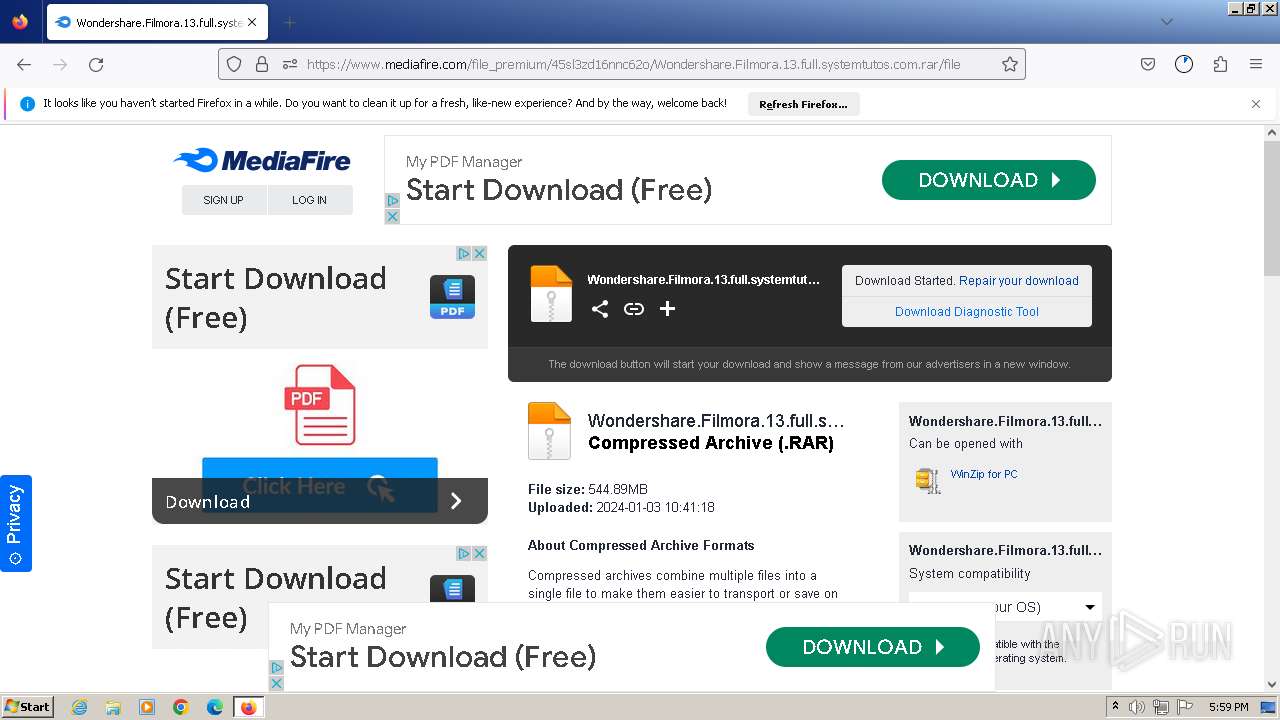Click the SIGN UP button
The width and height of the screenshot is (1280, 720).
[x=224, y=200]
